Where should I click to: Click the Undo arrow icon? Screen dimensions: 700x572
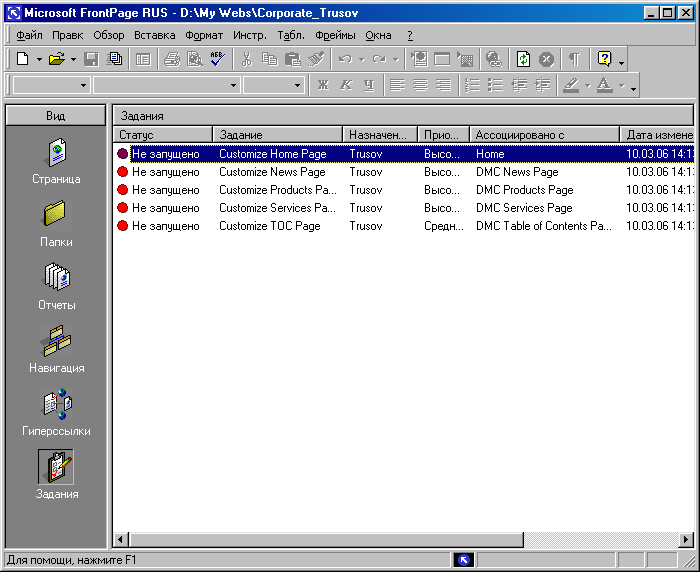[x=345, y=59]
